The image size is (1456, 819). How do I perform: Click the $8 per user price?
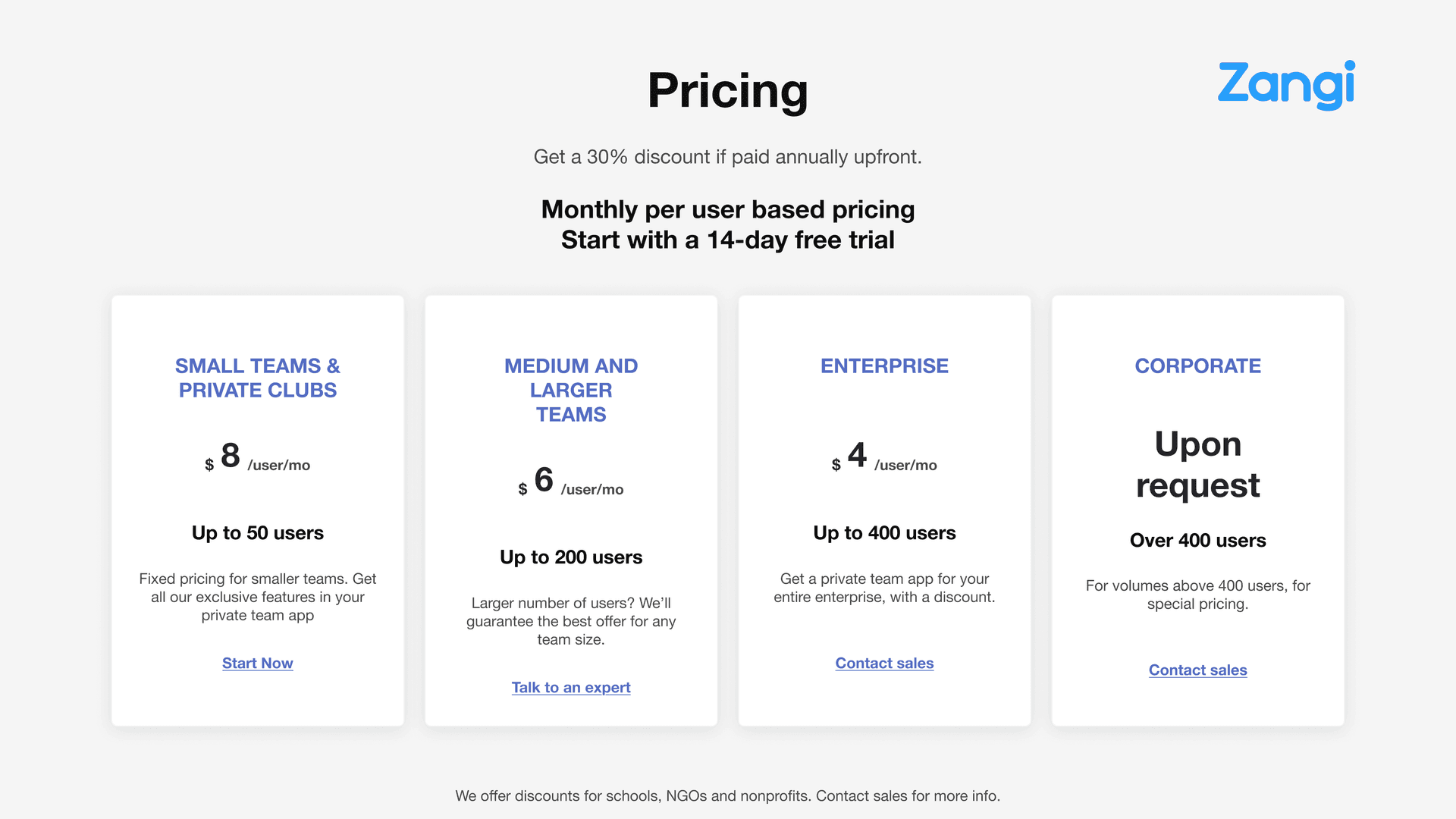257,457
